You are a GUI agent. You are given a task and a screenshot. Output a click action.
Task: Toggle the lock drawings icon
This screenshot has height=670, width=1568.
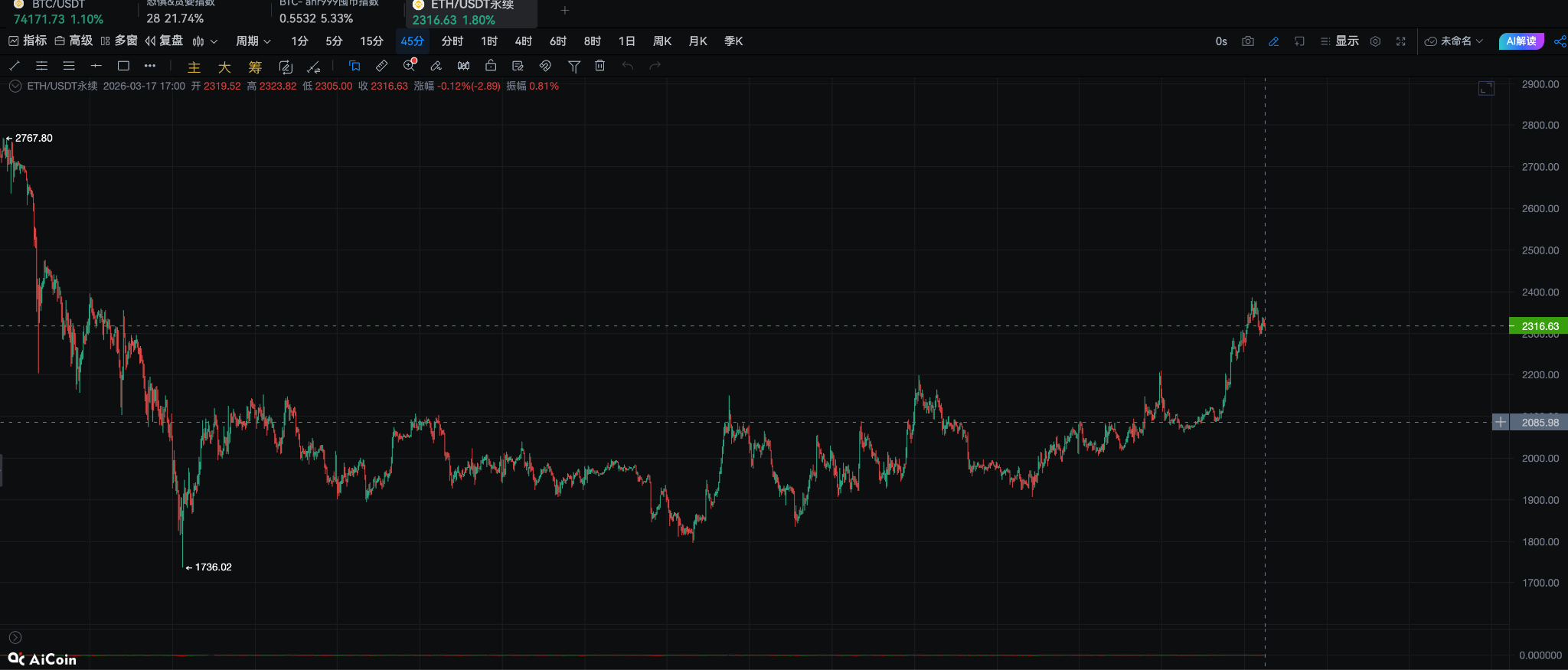click(491, 66)
